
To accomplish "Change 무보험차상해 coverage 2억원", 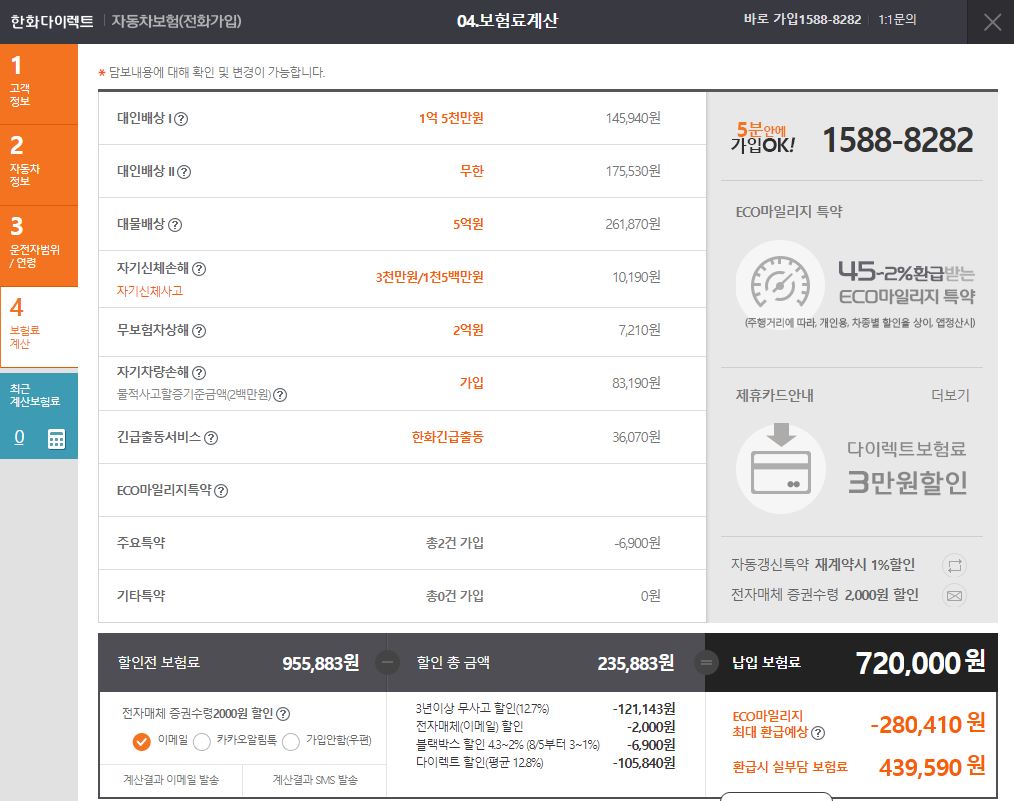I will (468, 330).
